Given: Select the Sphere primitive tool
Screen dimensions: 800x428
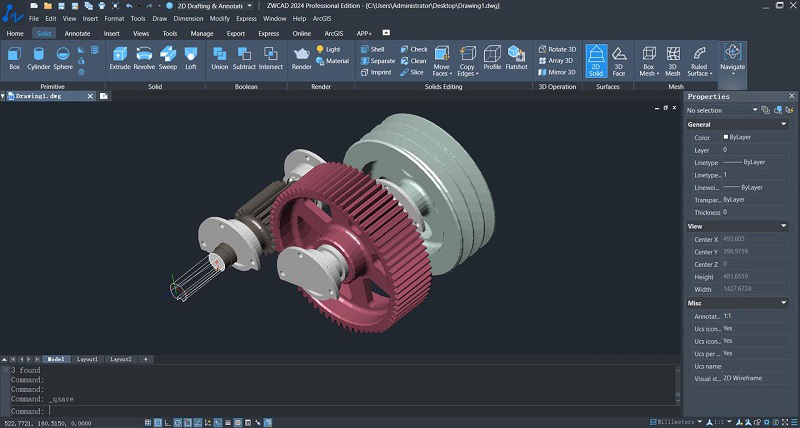Looking at the screenshot, I should (x=63, y=58).
